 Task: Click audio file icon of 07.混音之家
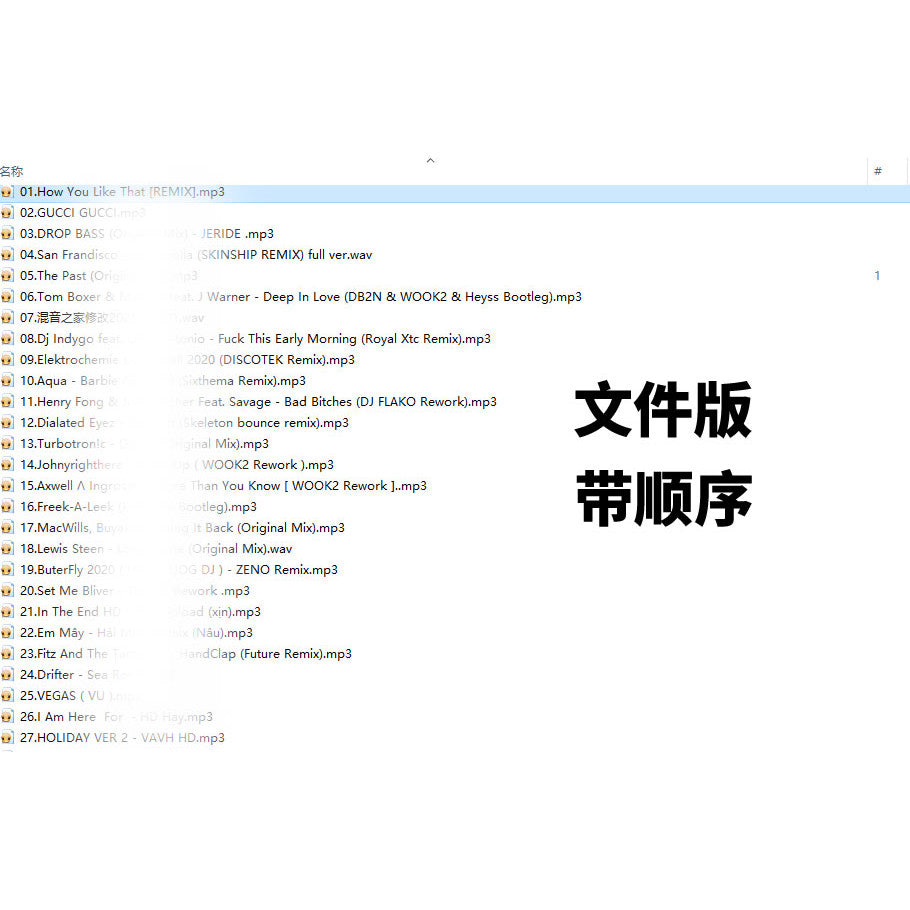[7, 317]
